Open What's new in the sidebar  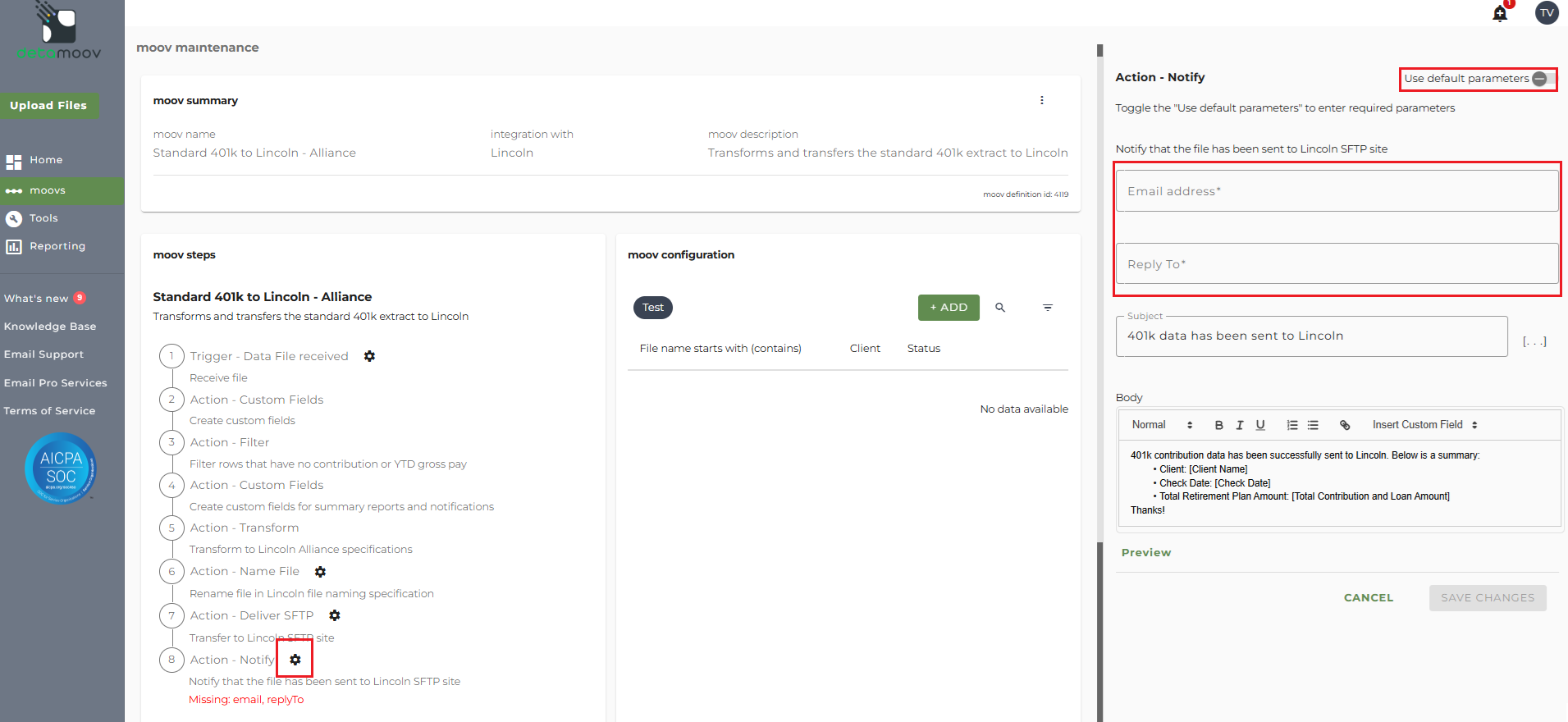coord(36,299)
